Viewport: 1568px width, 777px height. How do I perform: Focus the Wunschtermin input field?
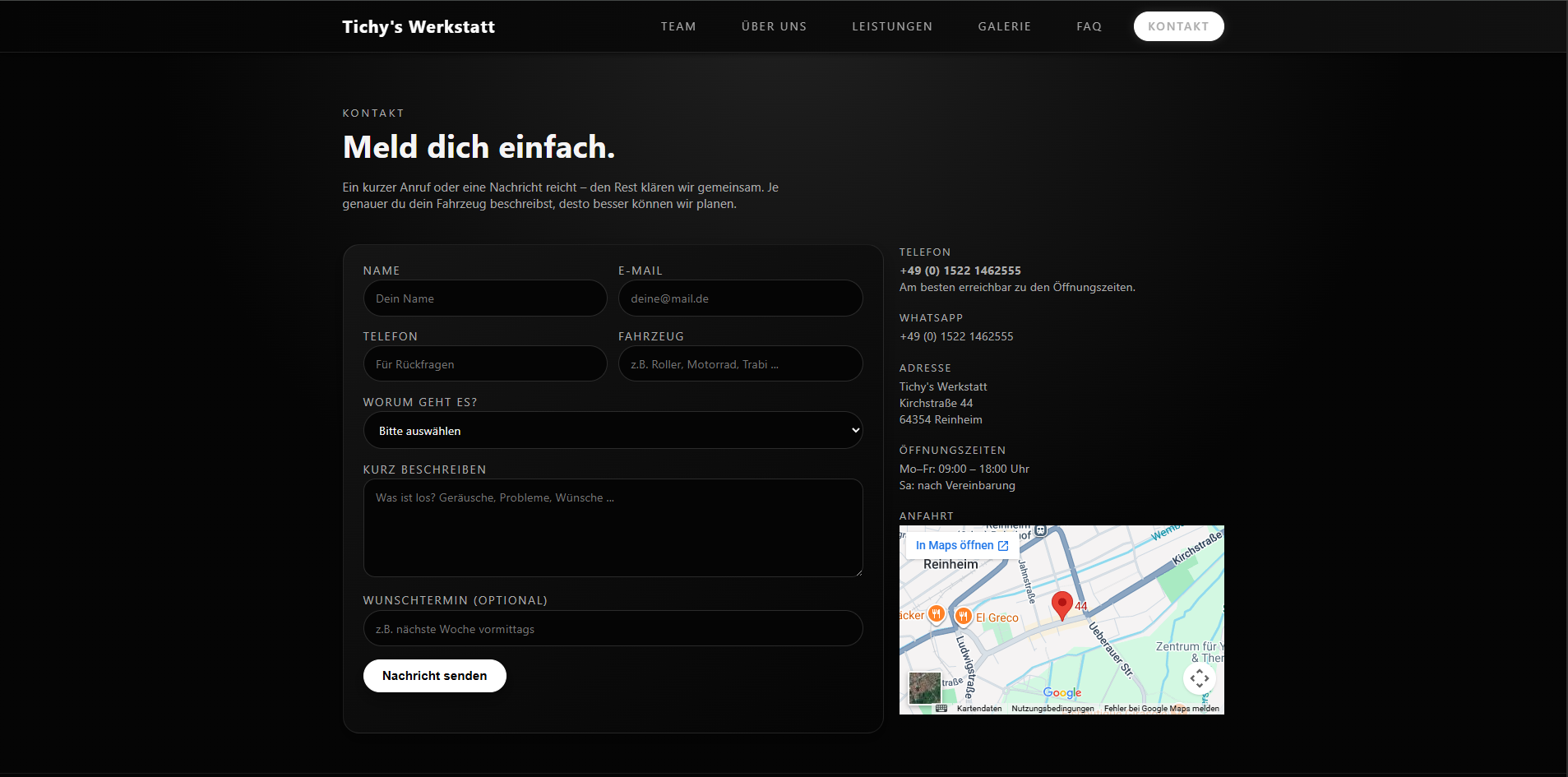[613, 629]
